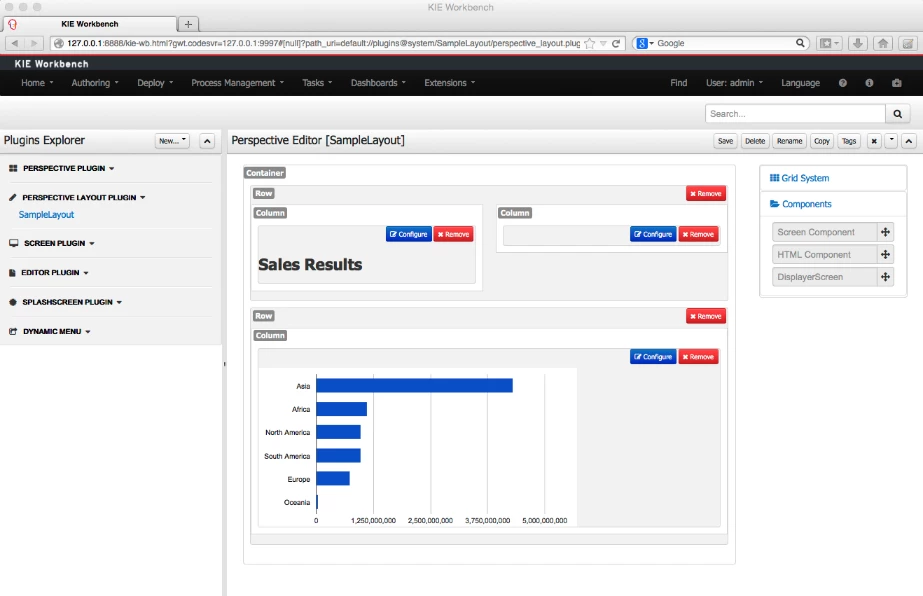Viewport: 923px width, 596px height.
Task: Open the SampleLayout link
Action: click(x=47, y=215)
